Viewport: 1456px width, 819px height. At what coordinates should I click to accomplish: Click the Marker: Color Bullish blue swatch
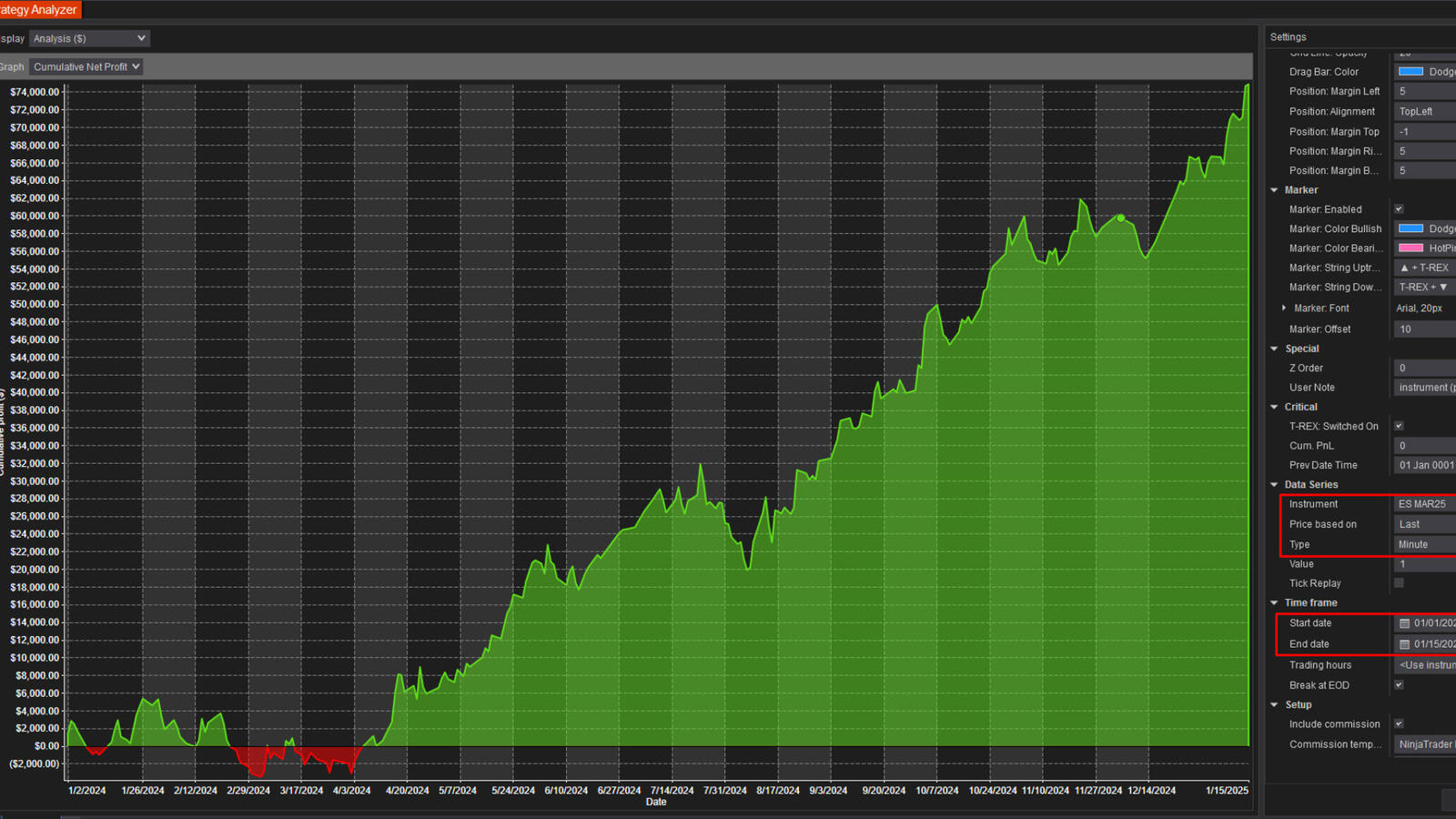[1410, 228]
